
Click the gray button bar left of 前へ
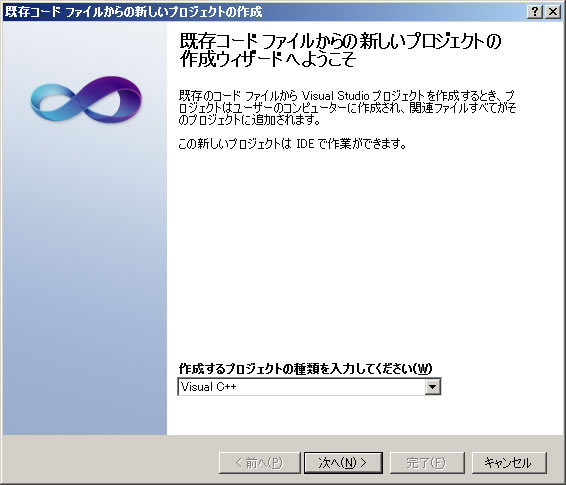point(108,460)
